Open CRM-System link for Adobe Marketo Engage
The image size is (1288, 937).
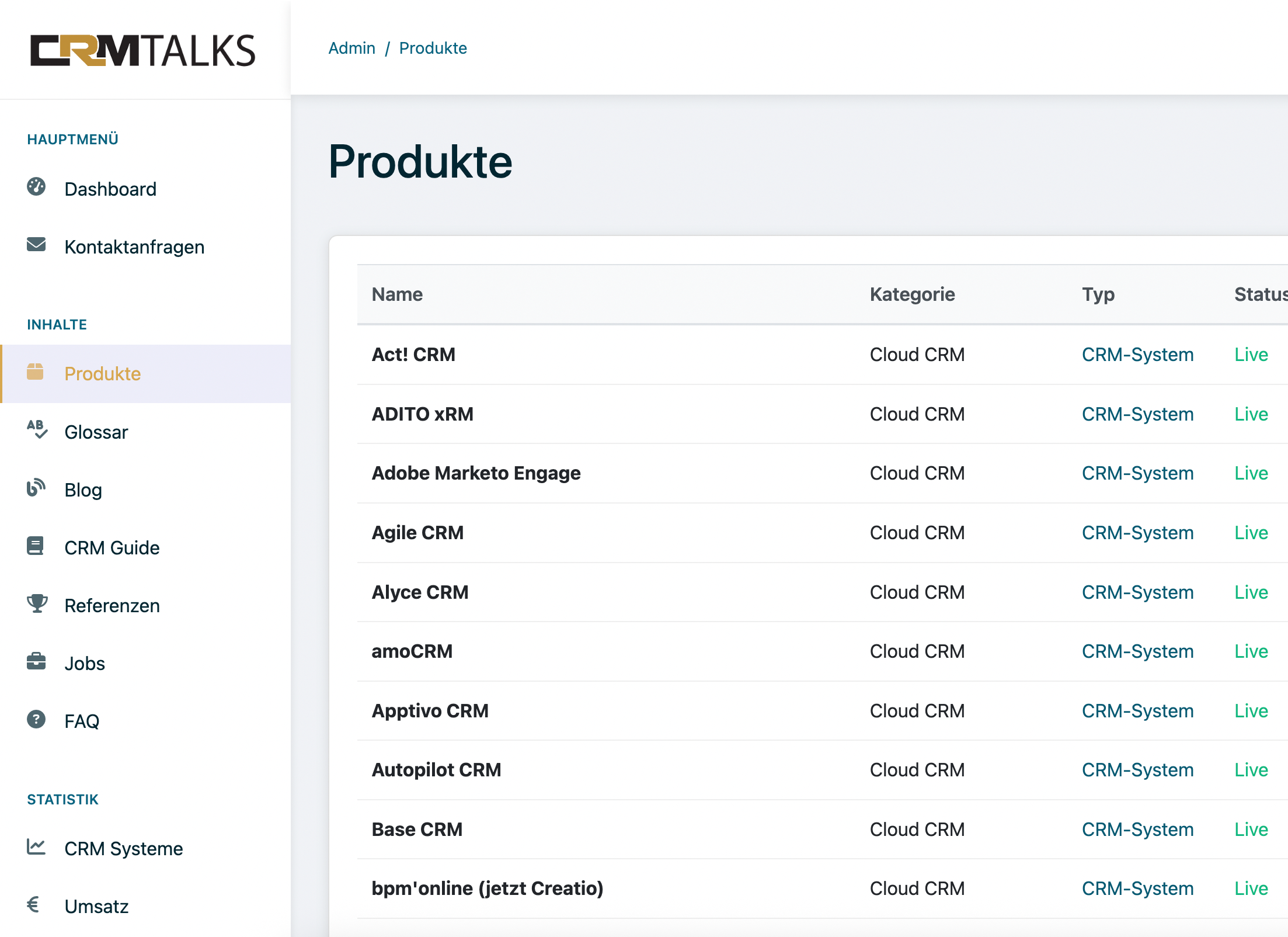tap(1137, 473)
